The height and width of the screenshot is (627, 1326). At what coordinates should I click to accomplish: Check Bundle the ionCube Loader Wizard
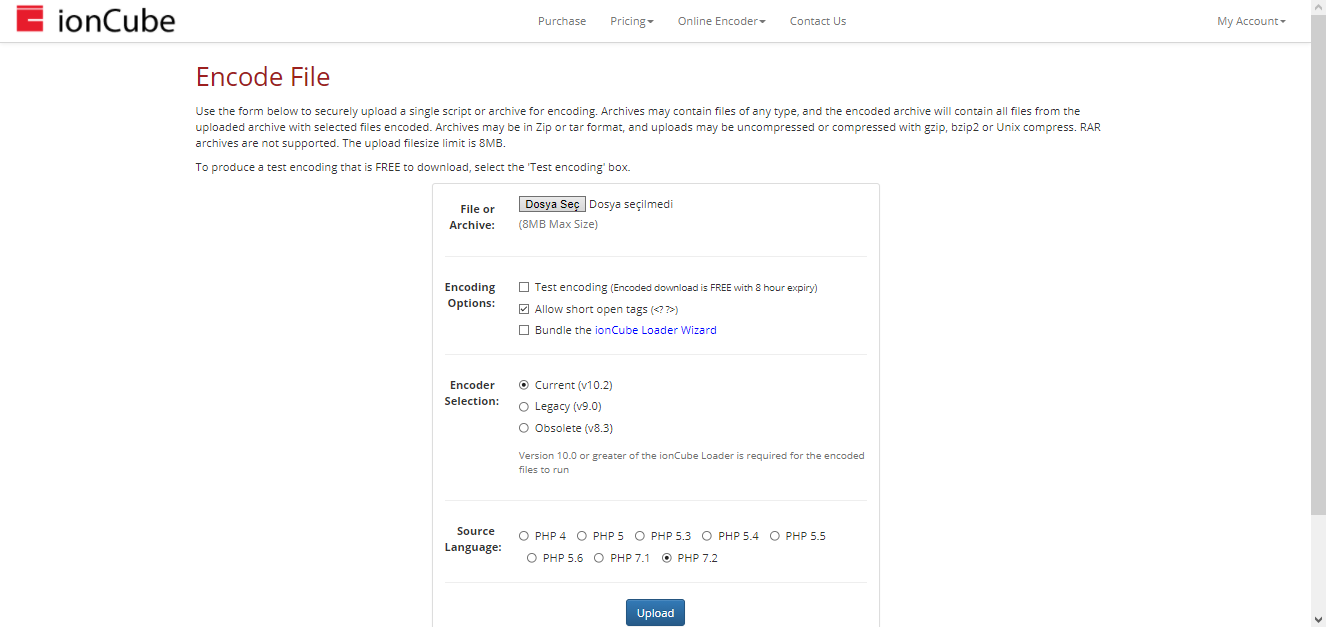[x=524, y=330]
